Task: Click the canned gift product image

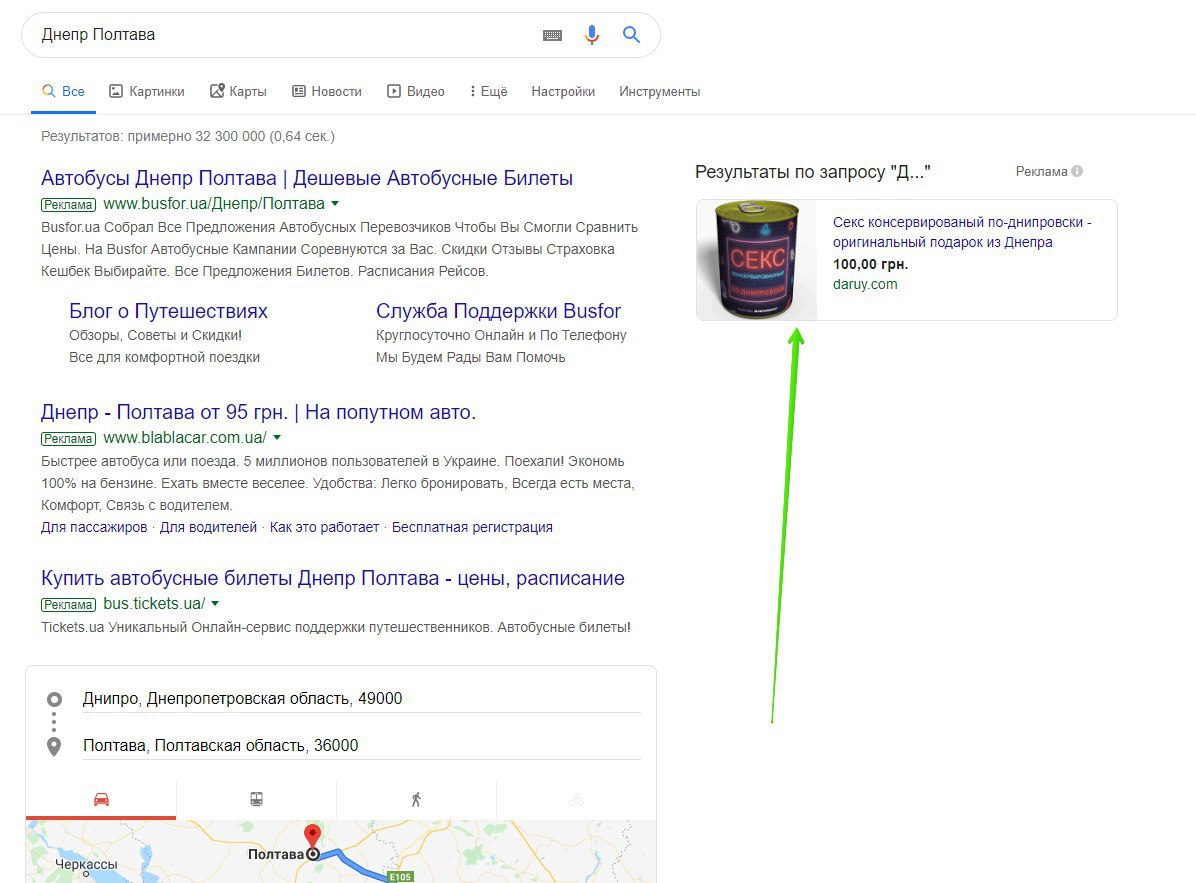Action: pos(757,260)
